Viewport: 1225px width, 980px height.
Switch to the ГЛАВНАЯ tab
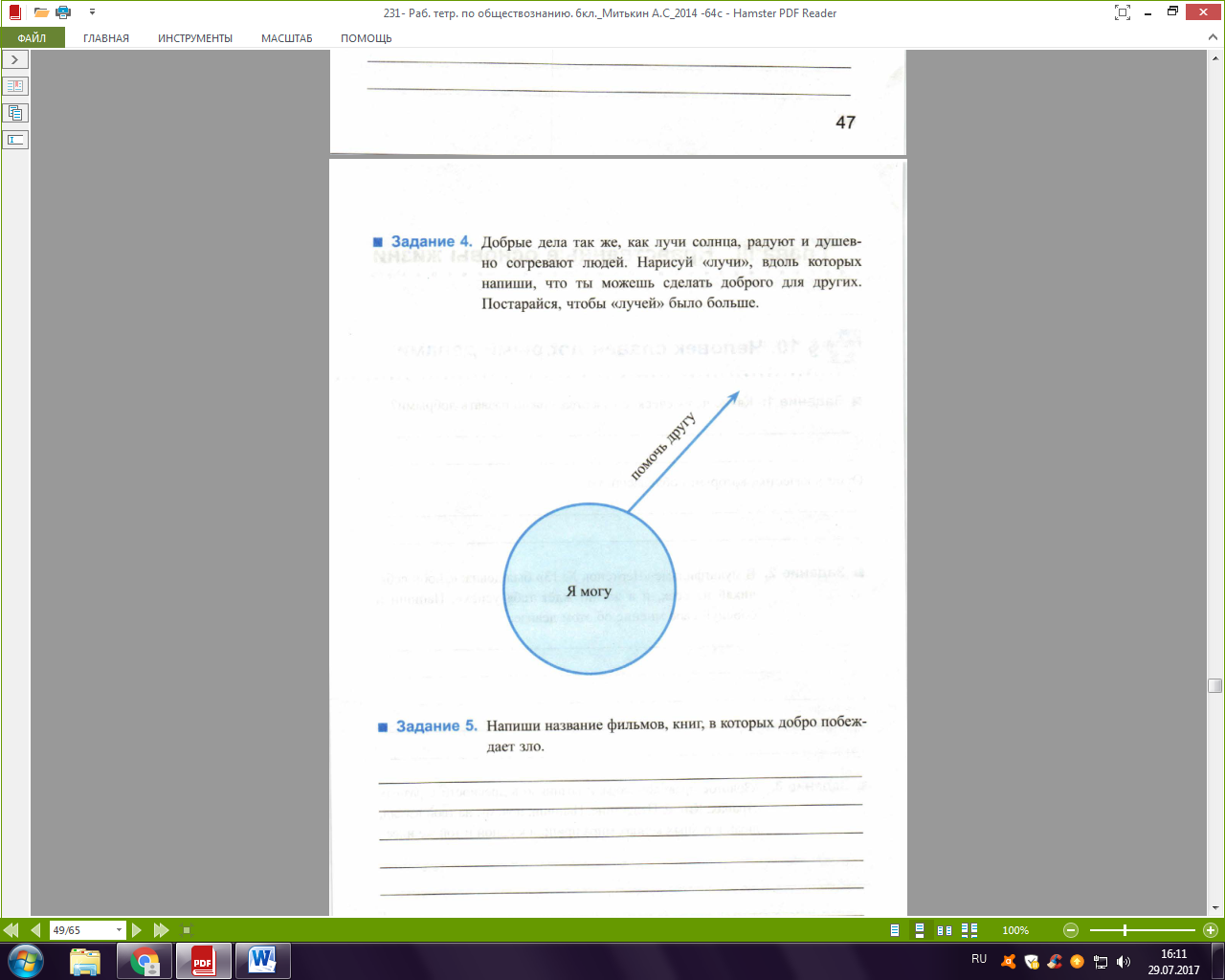click(x=106, y=38)
